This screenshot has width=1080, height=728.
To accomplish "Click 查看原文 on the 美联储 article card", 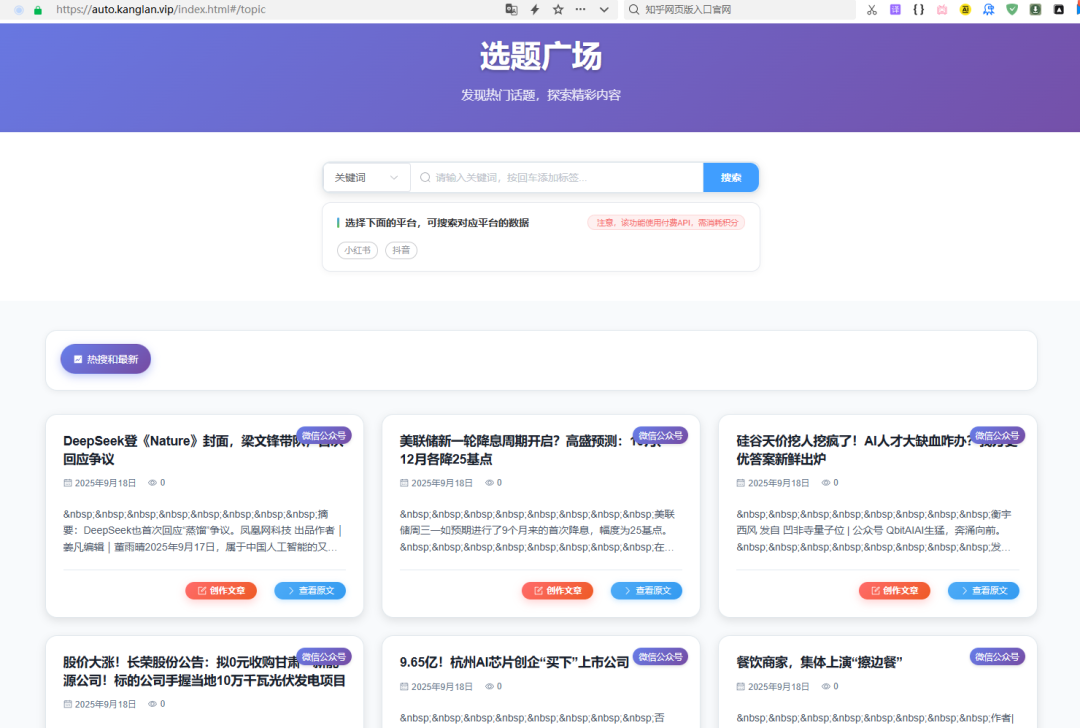I will coord(646,590).
